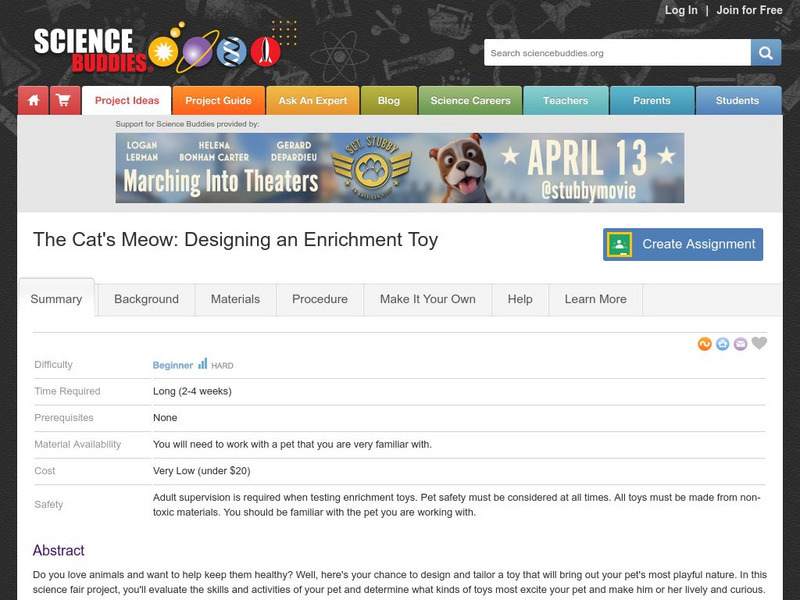Click the orange share icon
This screenshot has height=600, width=800.
click(x=705, y=344)
